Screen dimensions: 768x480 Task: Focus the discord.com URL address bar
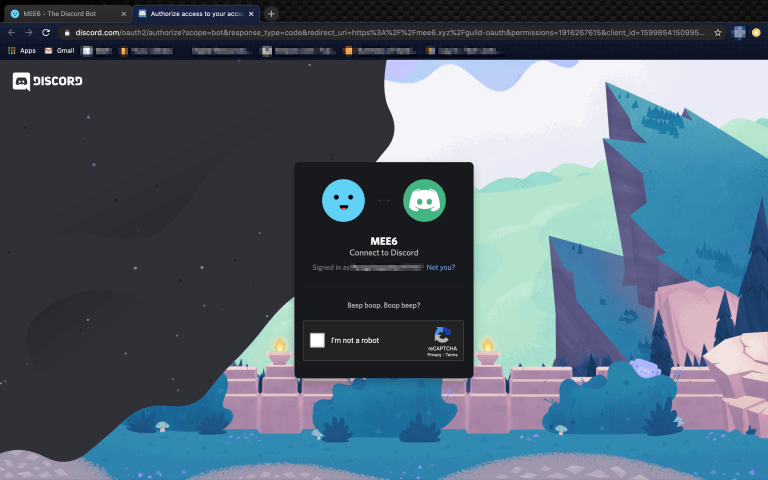389,33
